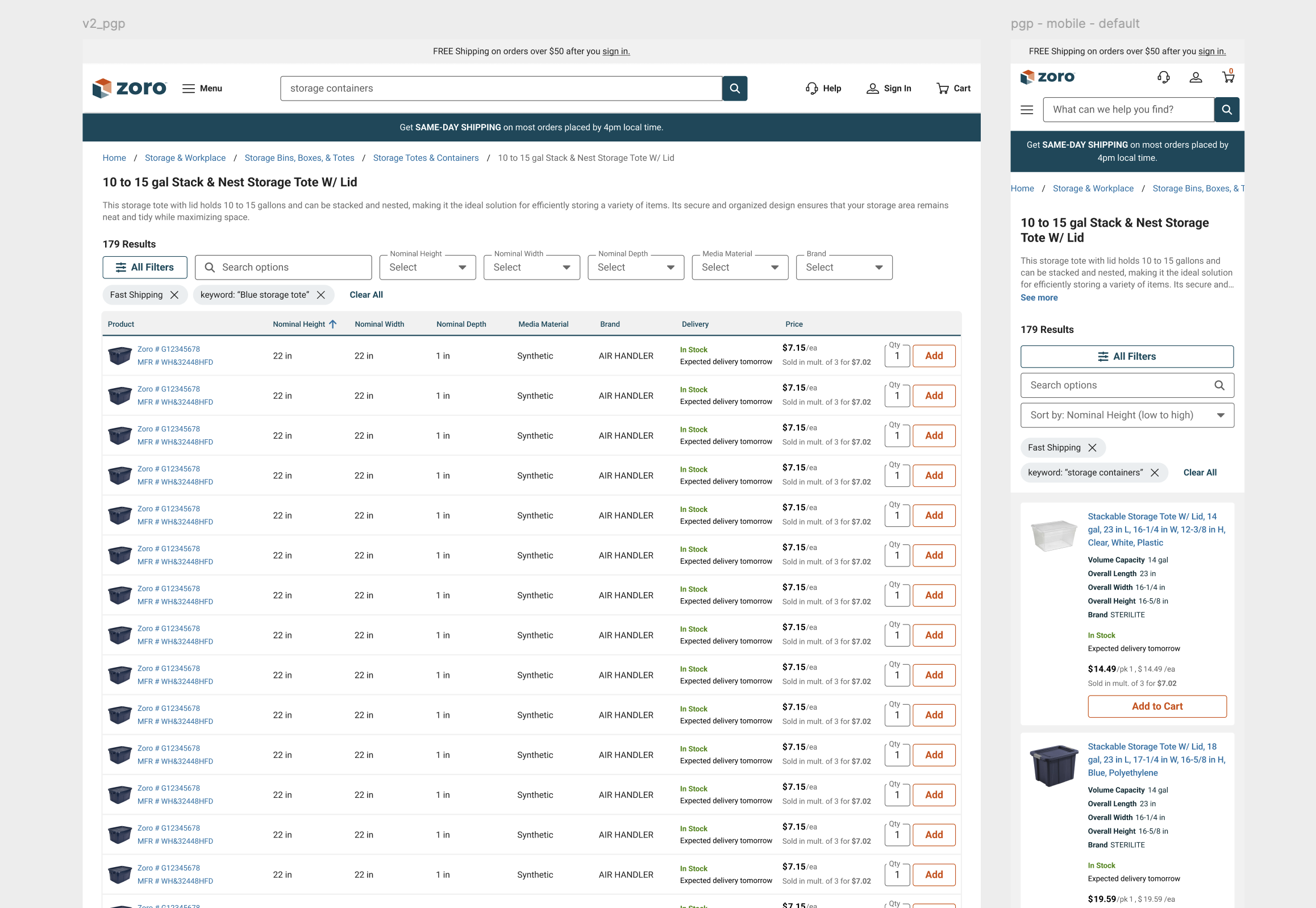Click desktop search magnifier button
The height and width of the screenshot is (908, 1316).
734,88
